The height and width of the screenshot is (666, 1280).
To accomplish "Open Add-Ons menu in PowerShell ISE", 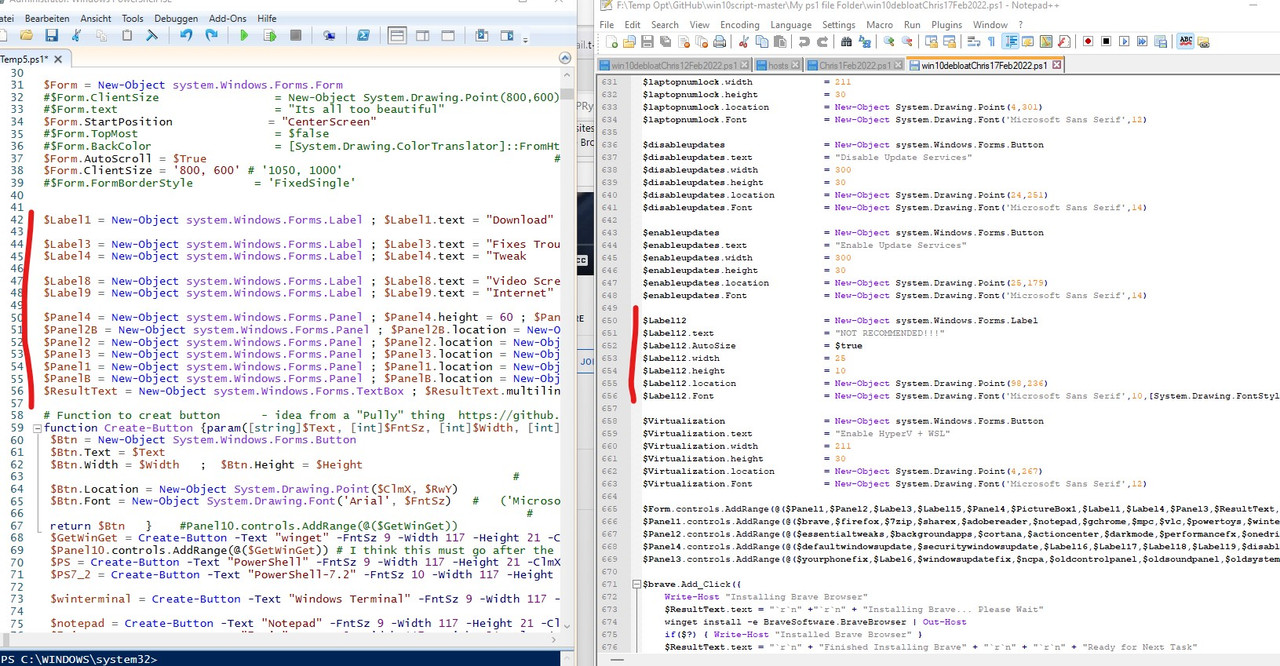I will coord(228,18).
